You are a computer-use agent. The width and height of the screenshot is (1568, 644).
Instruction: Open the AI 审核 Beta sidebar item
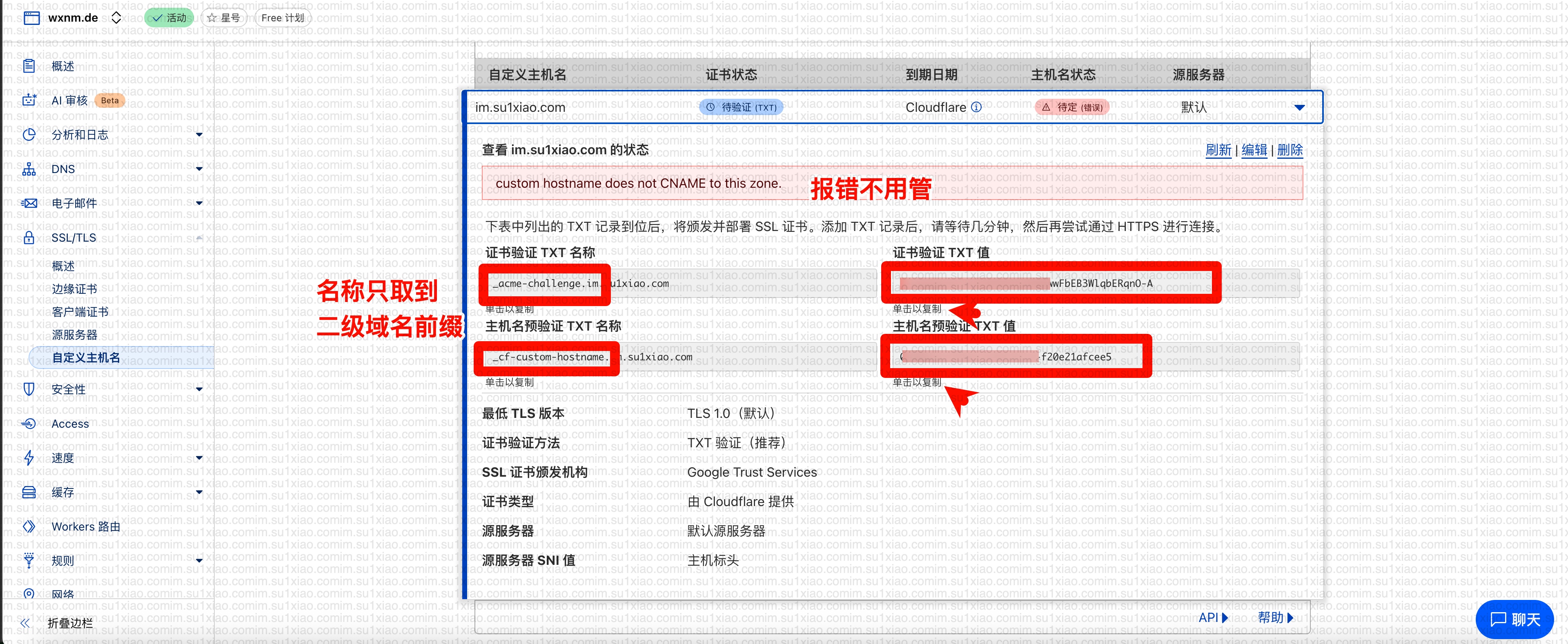pos(69,100)
